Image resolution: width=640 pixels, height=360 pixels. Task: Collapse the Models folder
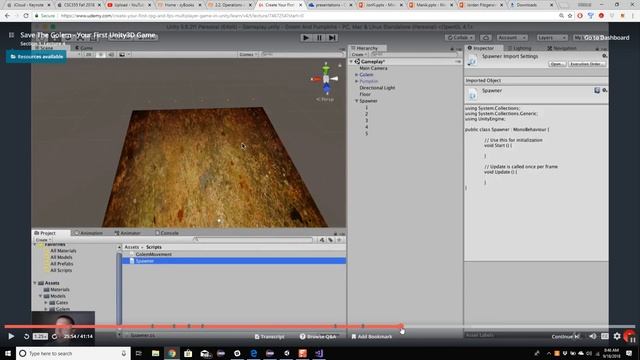(40, 296)
